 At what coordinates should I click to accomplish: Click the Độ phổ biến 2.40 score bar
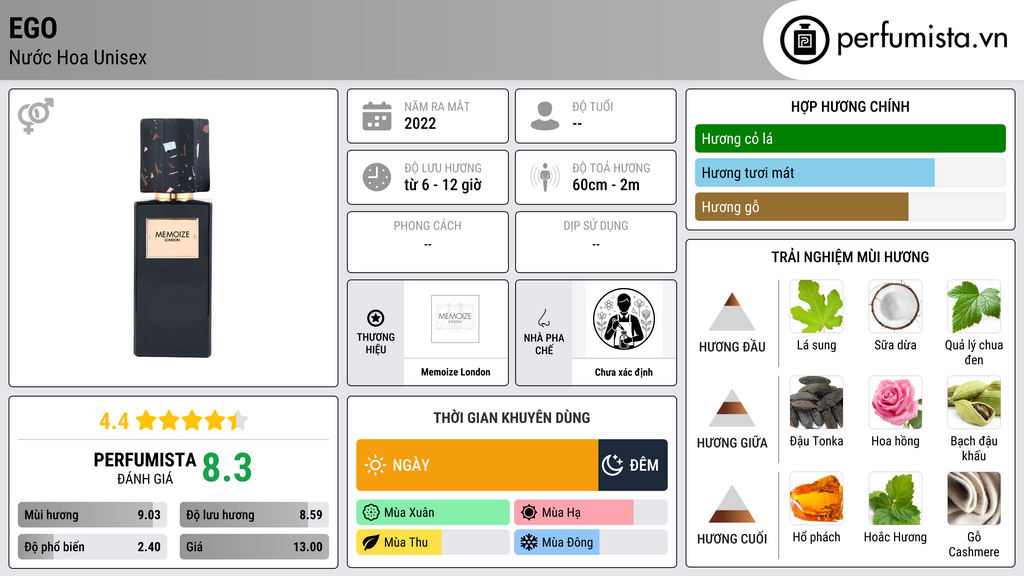(92, 547)
